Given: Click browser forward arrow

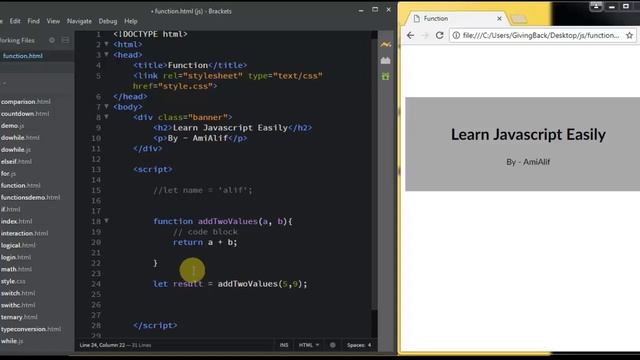Looking at the screenshot, I should click(x=424, y=36).
